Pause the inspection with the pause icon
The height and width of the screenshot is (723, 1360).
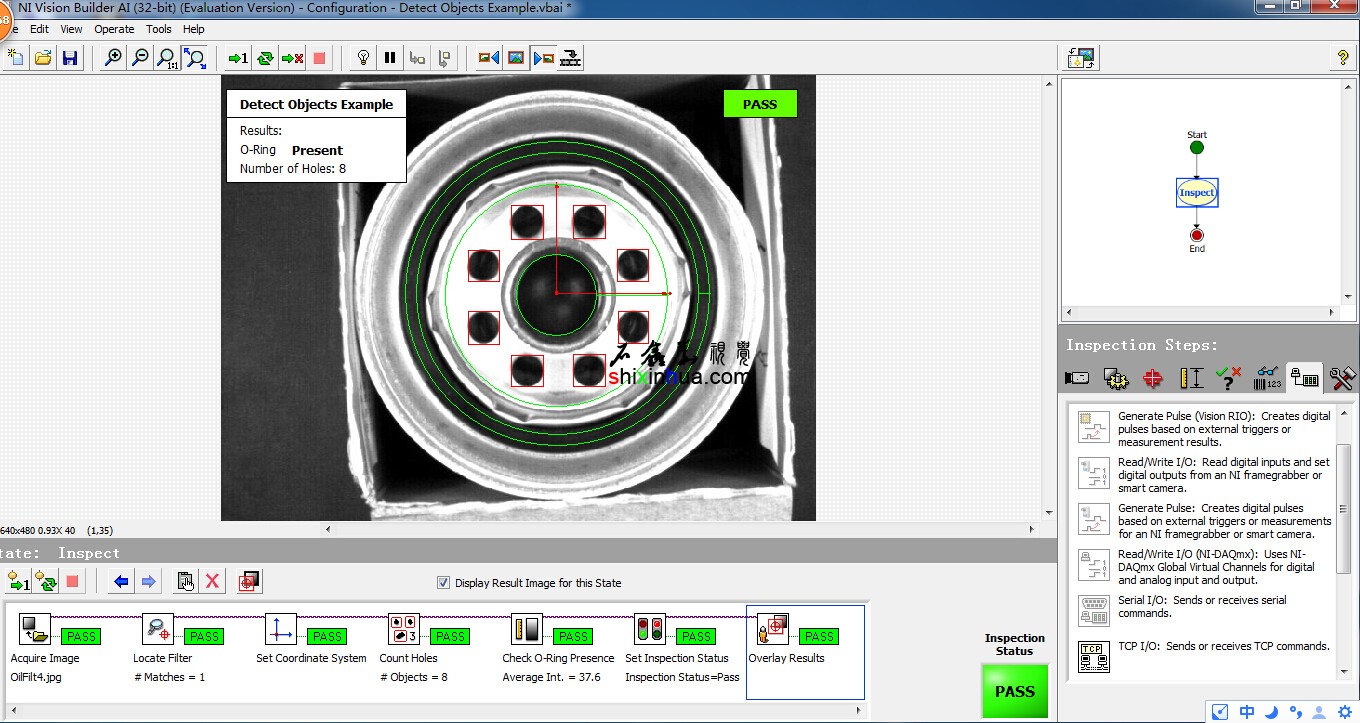tap(390, 58)
